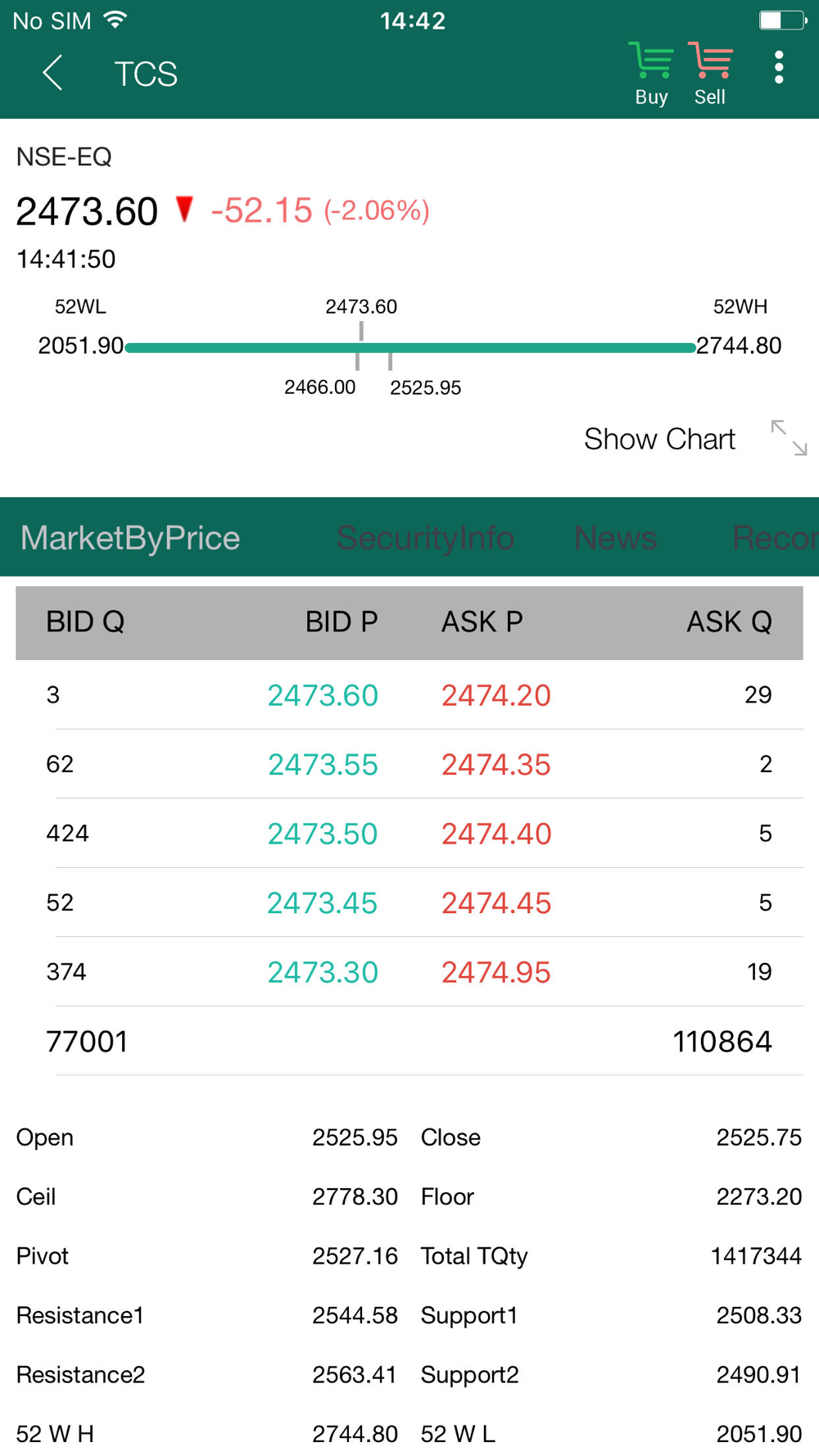Select ask price 2474.35
819x1456 pixels.
496,765
